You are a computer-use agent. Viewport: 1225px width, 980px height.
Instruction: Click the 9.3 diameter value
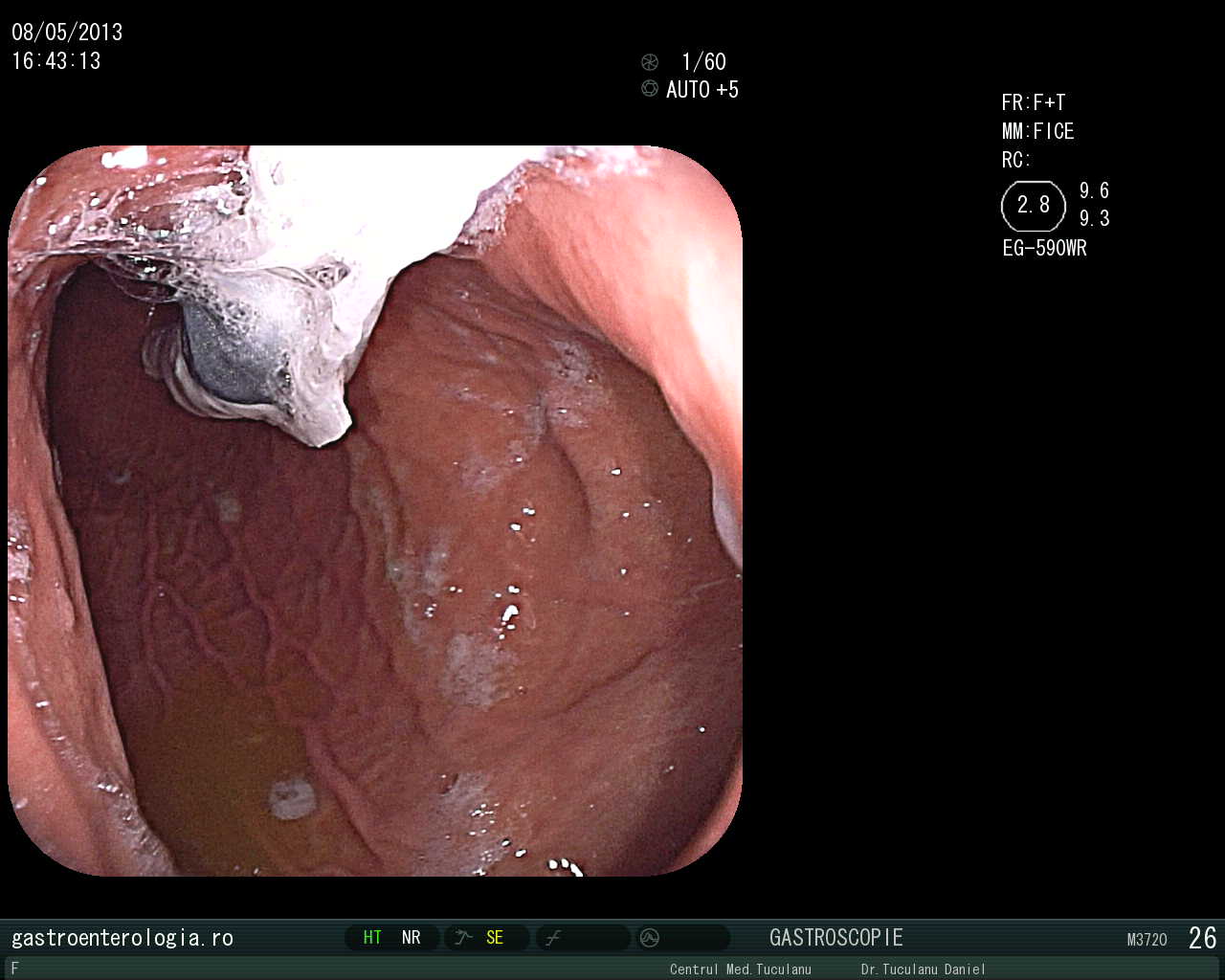coord(1095,218)
